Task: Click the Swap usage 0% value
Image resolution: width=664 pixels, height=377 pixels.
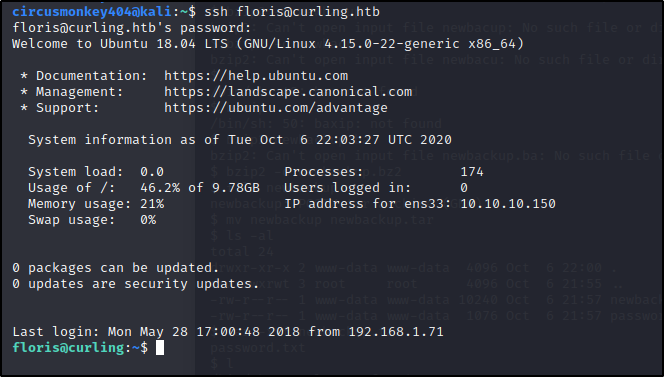Action: pos(148,220)
